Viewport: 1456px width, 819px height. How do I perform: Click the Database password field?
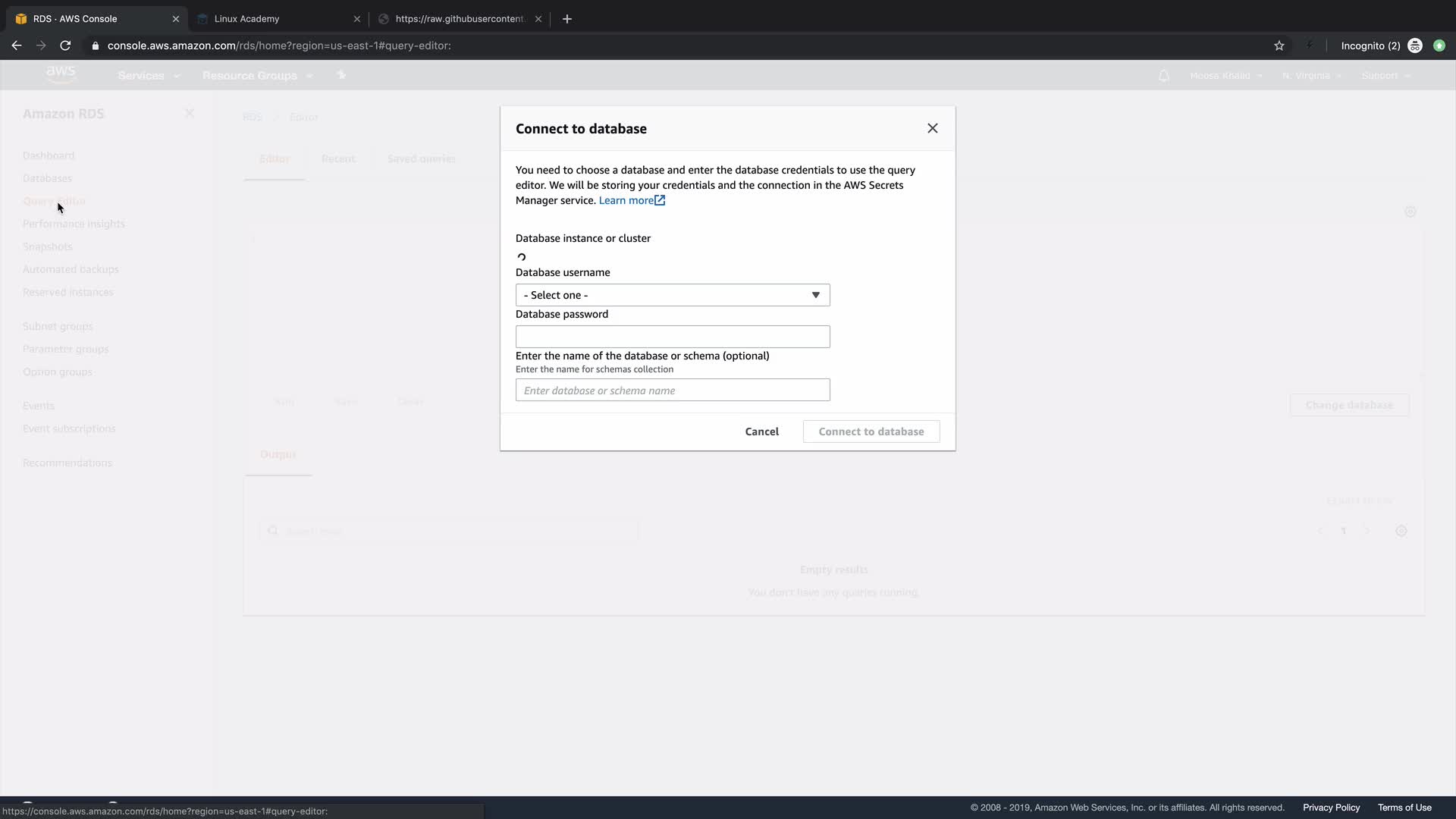tap(672, 337)
